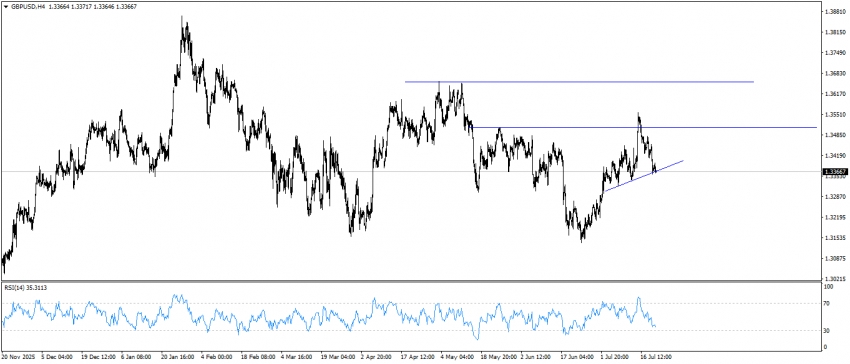Screen dimensions: 850x364
Task: Click the blue RSI line in indicator window
Action: point(325,317)
